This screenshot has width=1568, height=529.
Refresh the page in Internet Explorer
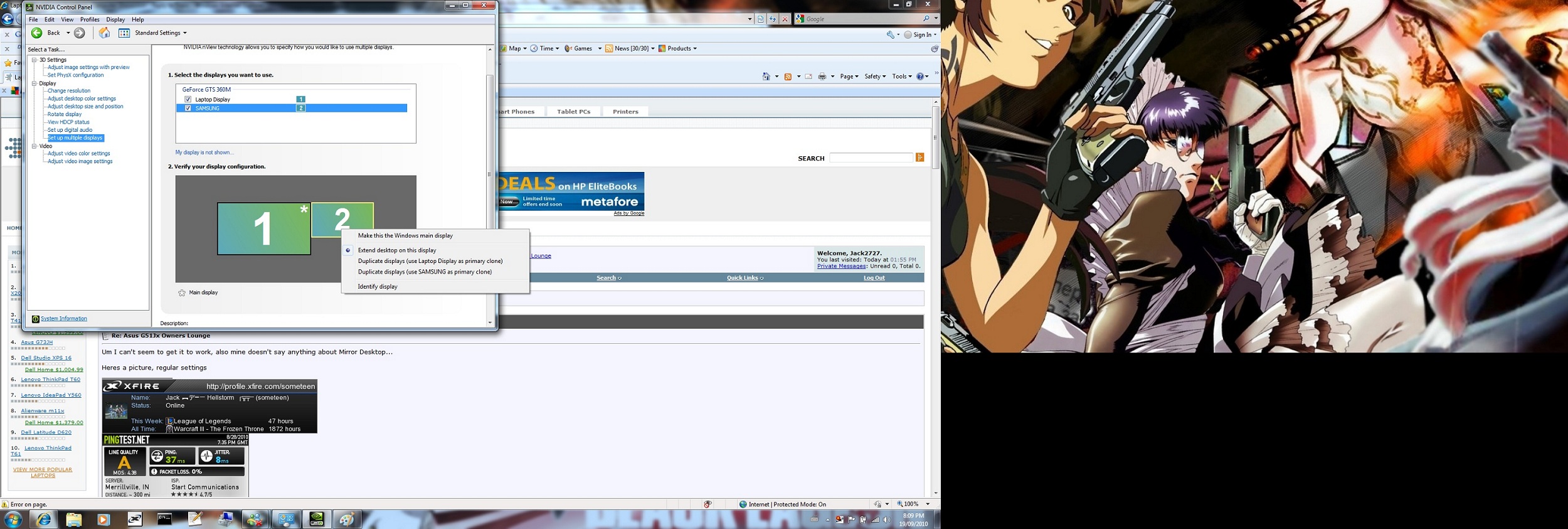click(x=773, y=19)
